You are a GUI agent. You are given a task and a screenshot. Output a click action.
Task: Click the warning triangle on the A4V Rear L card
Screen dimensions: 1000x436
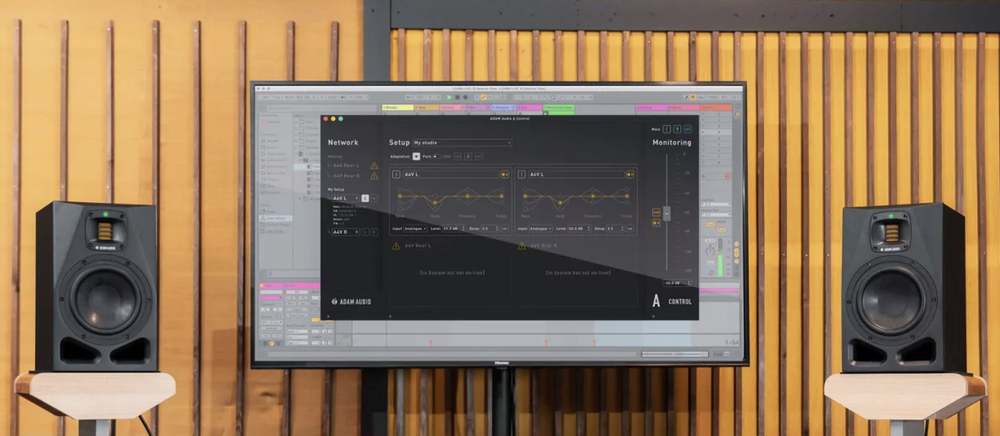tap(396, 245)
